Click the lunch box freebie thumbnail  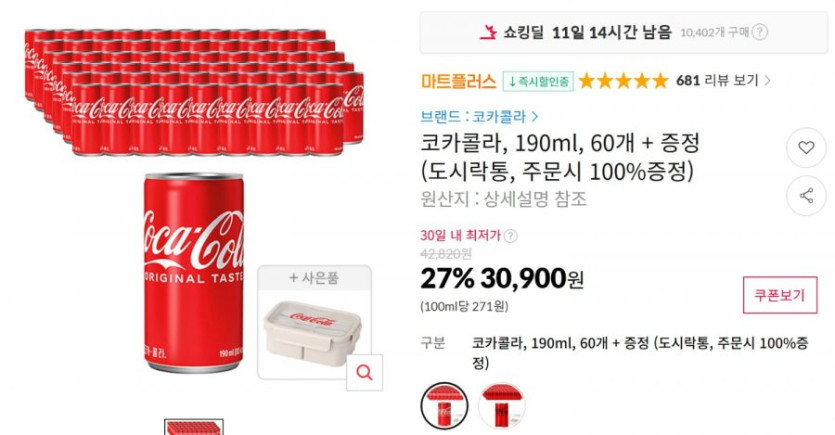click(312, 333)
